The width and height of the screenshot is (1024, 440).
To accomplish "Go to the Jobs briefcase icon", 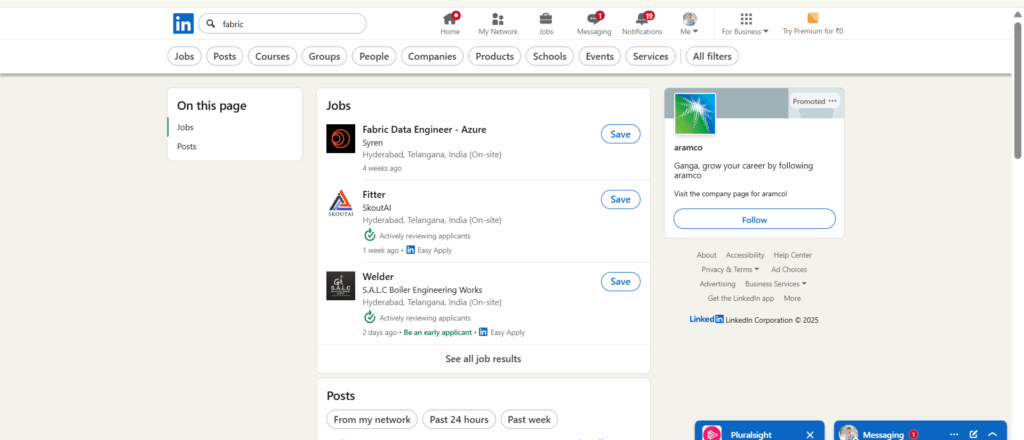I will point(545,19).
